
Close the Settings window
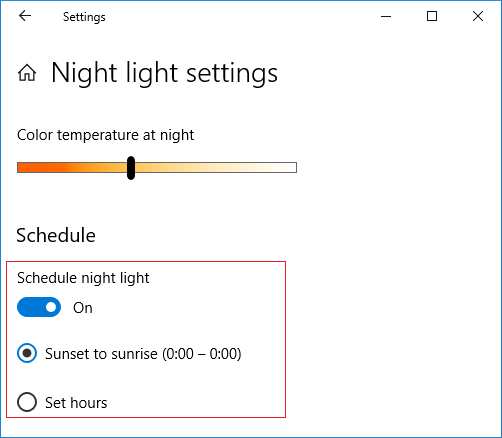[478, 16]
